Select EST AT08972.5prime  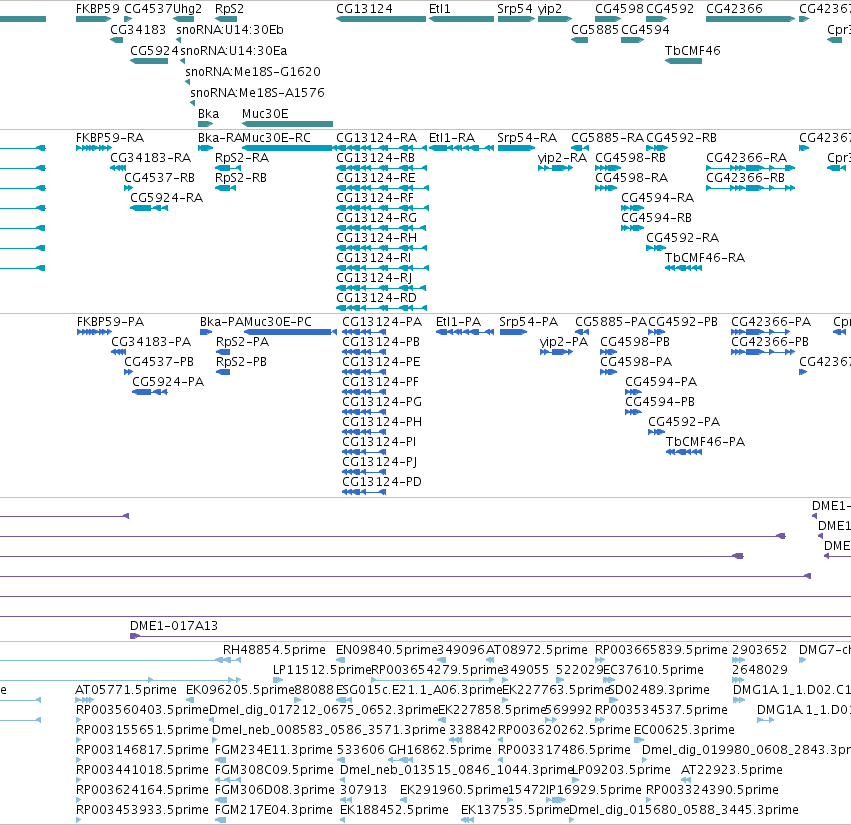[x=537, y=650]
